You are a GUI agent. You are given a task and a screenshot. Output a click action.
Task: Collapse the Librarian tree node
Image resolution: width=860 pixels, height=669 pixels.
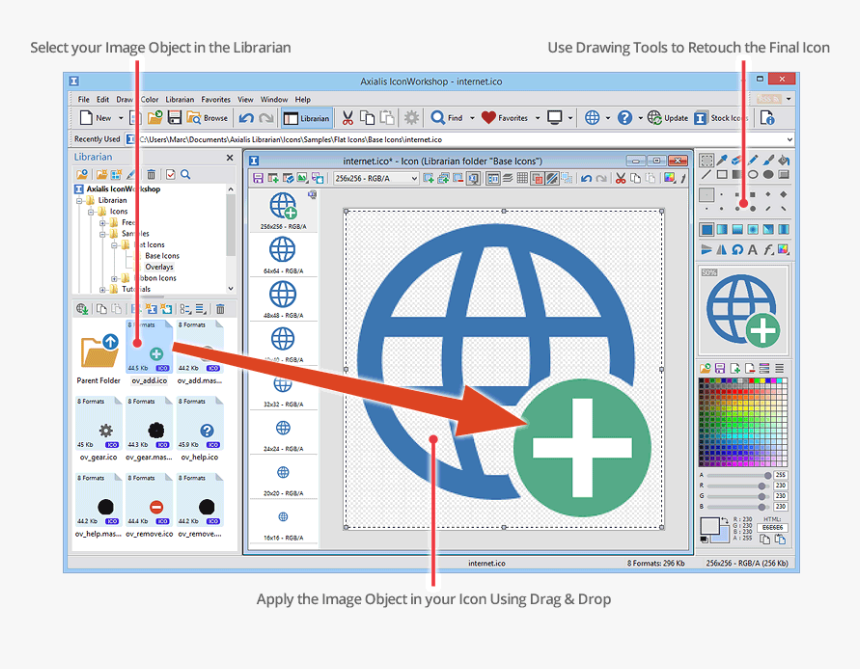click(80, 201)
